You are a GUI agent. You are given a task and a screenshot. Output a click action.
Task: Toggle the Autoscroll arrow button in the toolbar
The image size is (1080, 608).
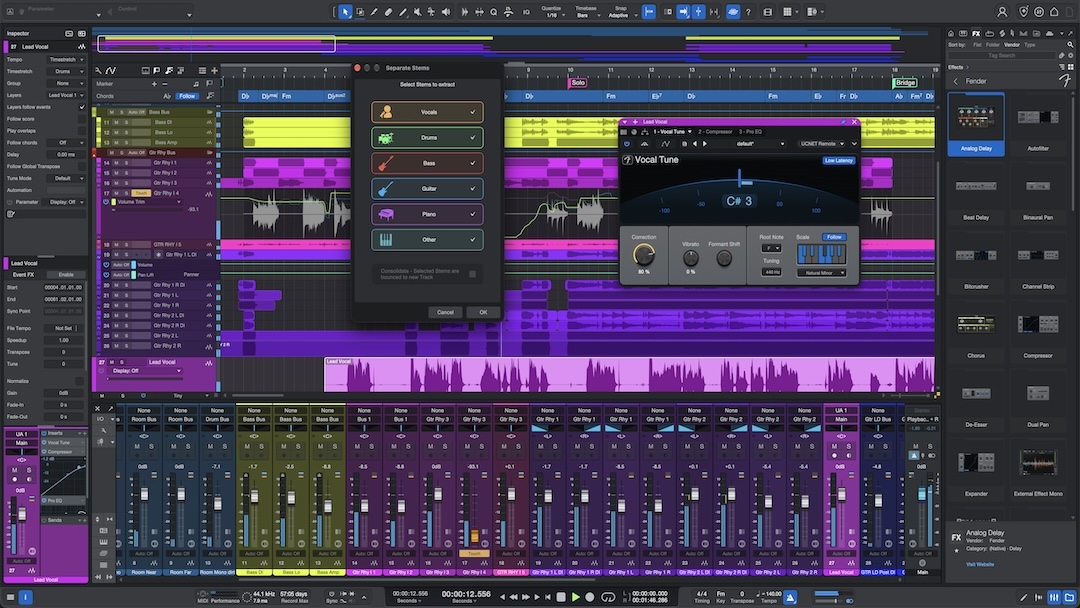683,12
